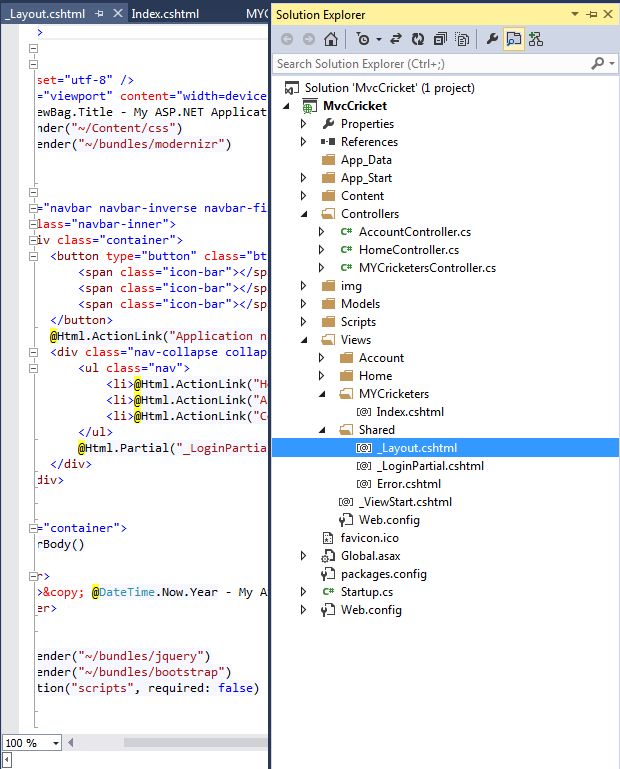Expand the Global.asax node
Image resolution: width=620 pixels, height=769 pixels.
pos(304,556)
